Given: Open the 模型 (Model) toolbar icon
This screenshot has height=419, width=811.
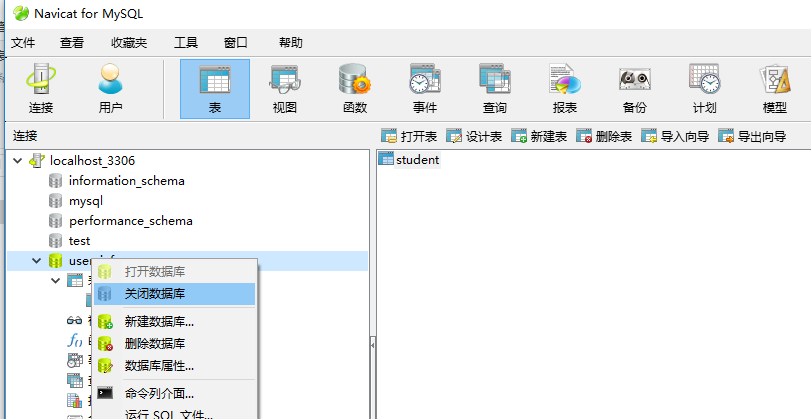Looking at the screenshot, I should click(x=775, y=89).
